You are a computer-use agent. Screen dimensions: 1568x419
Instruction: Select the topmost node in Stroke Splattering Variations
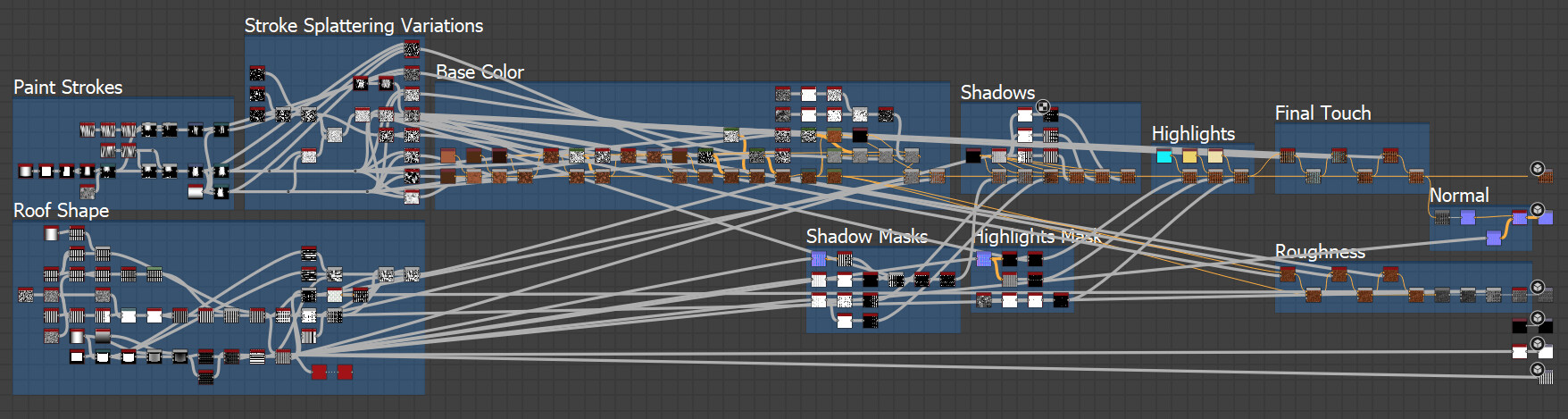pos(412,48)
